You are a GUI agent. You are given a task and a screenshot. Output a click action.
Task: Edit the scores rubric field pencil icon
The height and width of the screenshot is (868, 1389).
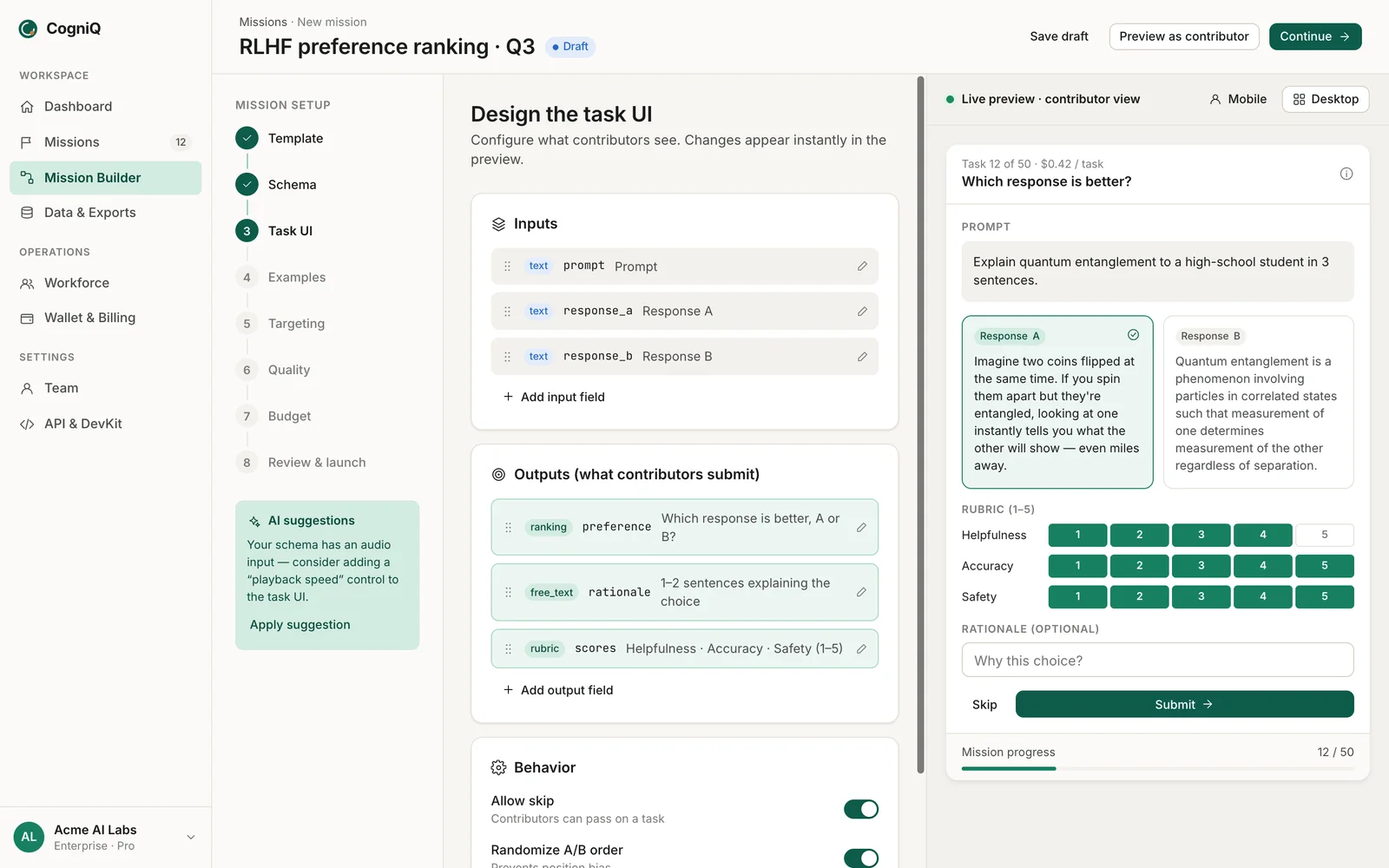[x=861, y=648]
